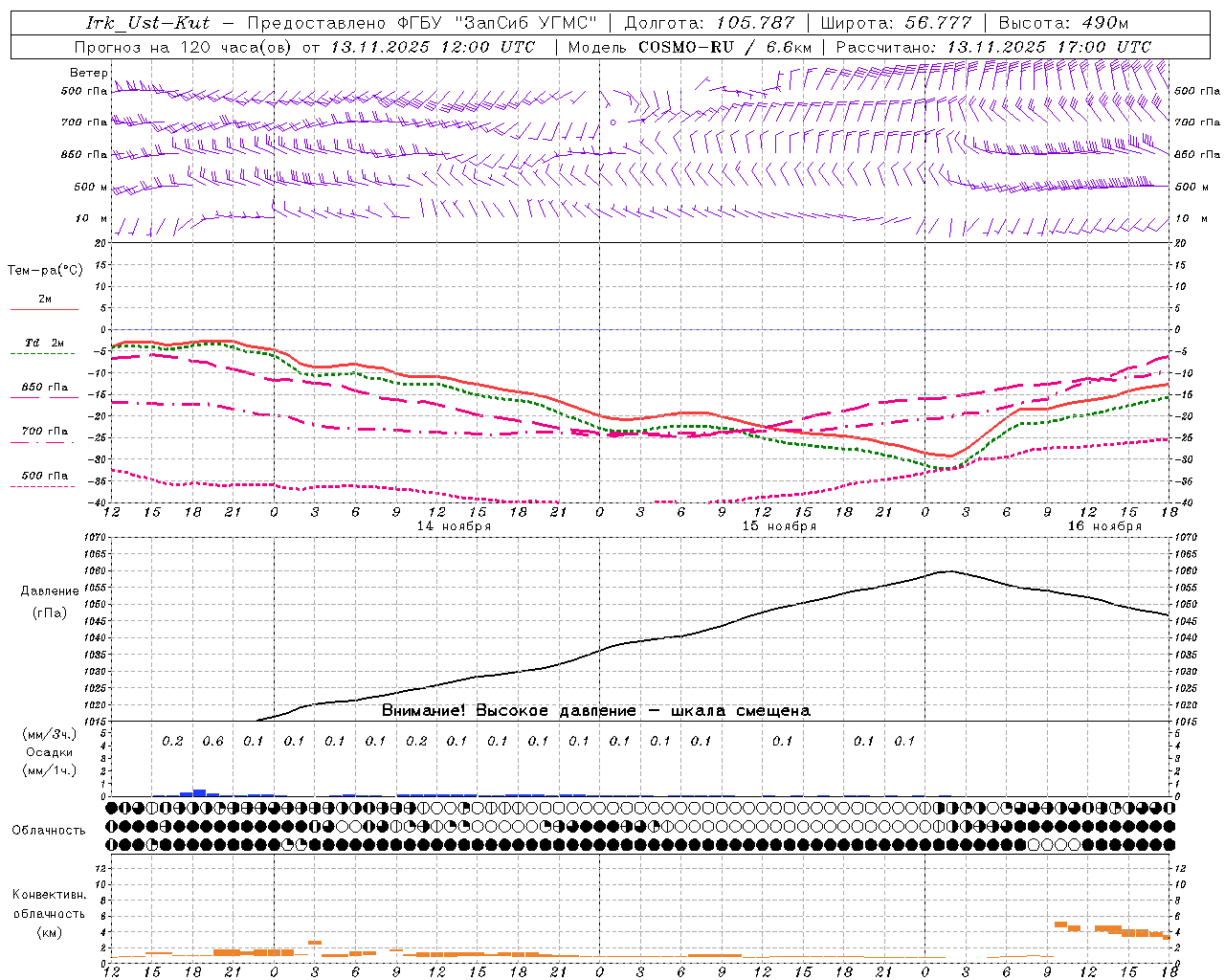
Task: Click the "Давление" pressure panel label
Action: point(50,591)
